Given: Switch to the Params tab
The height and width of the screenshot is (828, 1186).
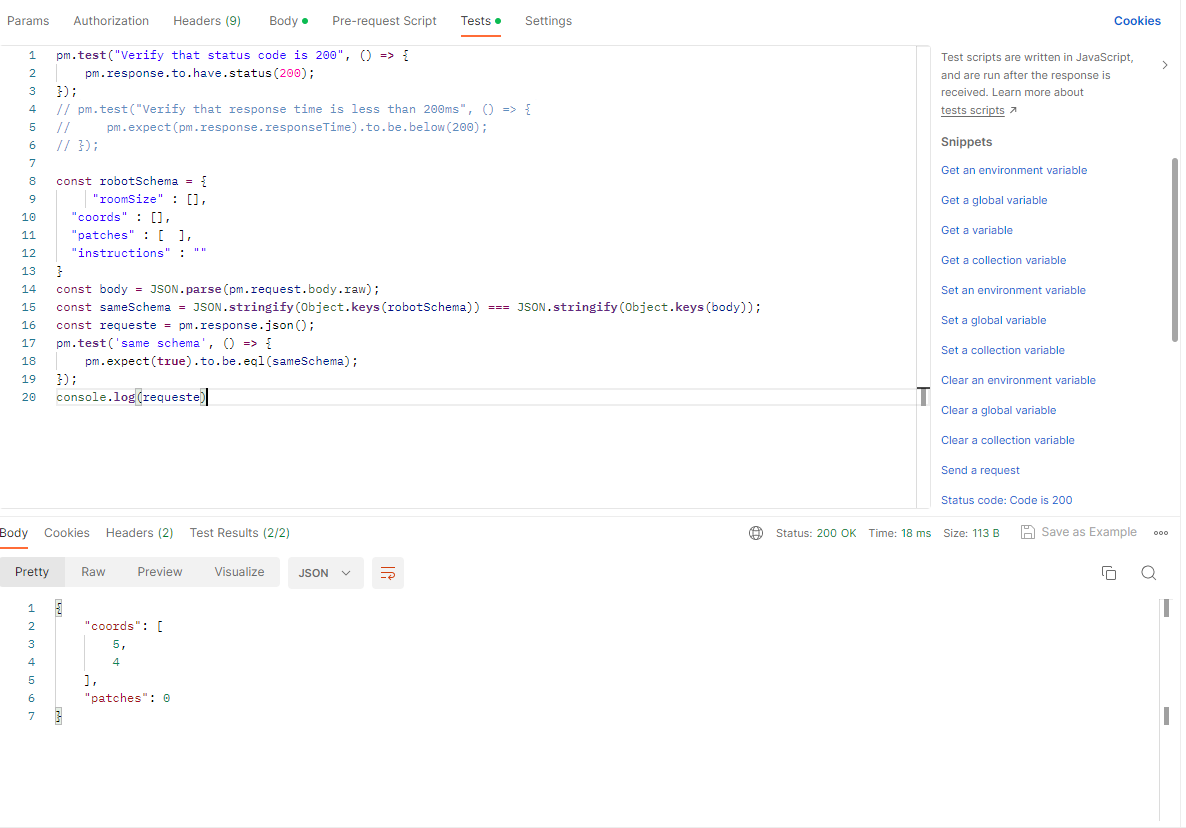Looking at the screenshot, I should (28, 21).
